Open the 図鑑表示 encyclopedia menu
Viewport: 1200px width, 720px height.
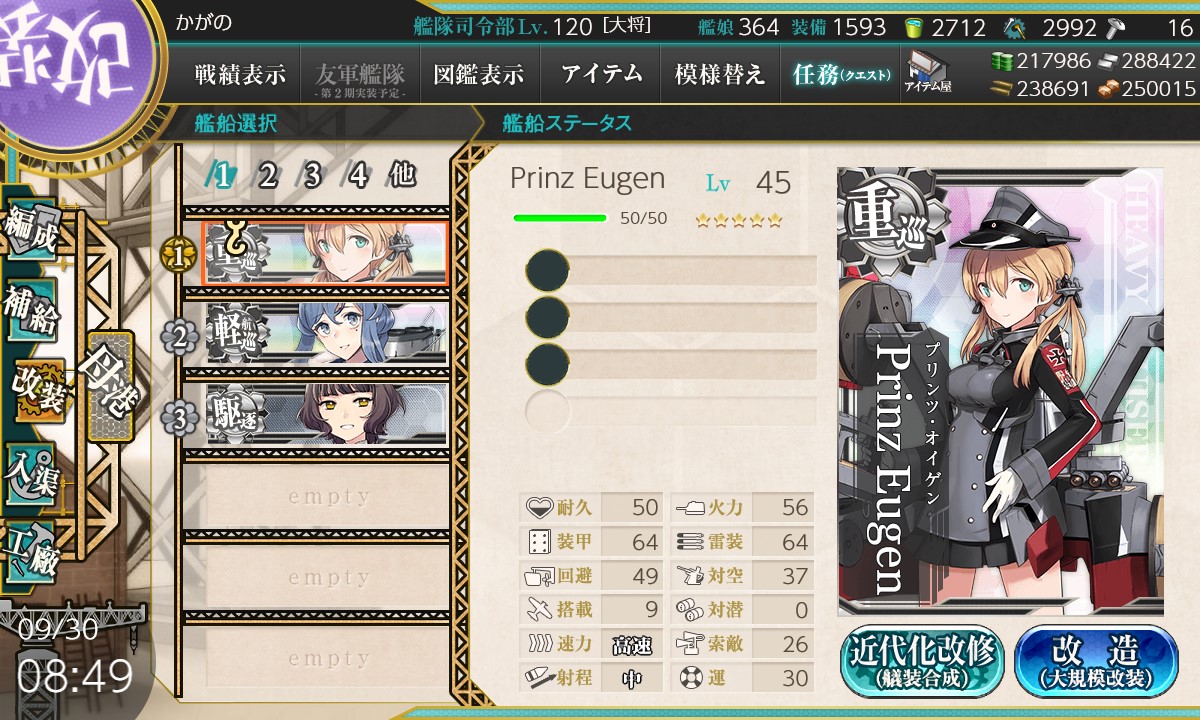click(x=479, y=74)
